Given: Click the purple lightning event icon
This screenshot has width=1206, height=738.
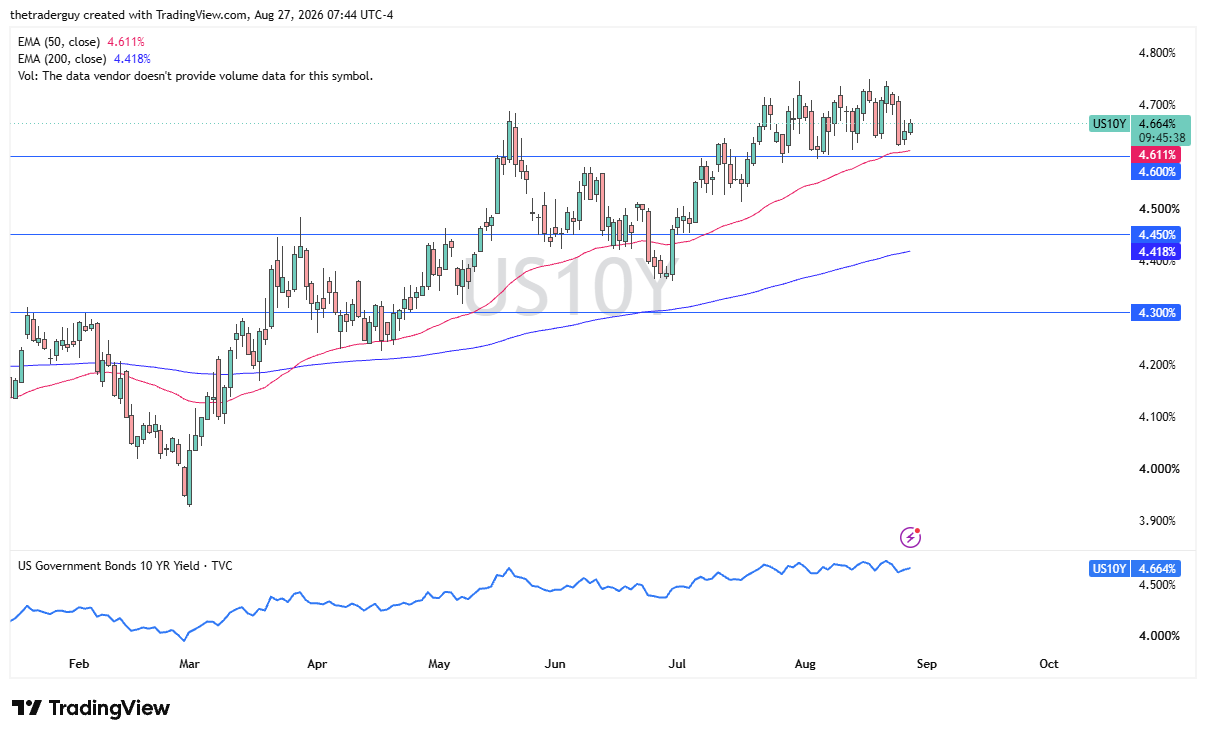Looking at the screenshot, I should click(x=910, y=537).
